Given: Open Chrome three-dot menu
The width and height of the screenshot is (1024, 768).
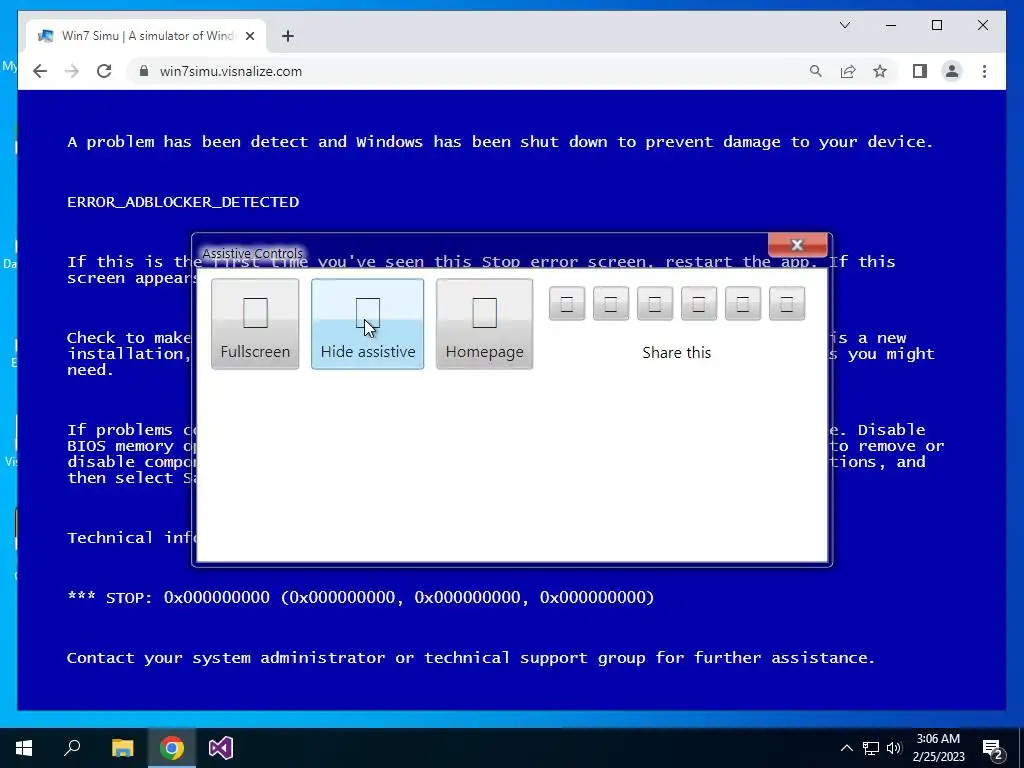Looking at the screenshot, I should click(984, 71).
